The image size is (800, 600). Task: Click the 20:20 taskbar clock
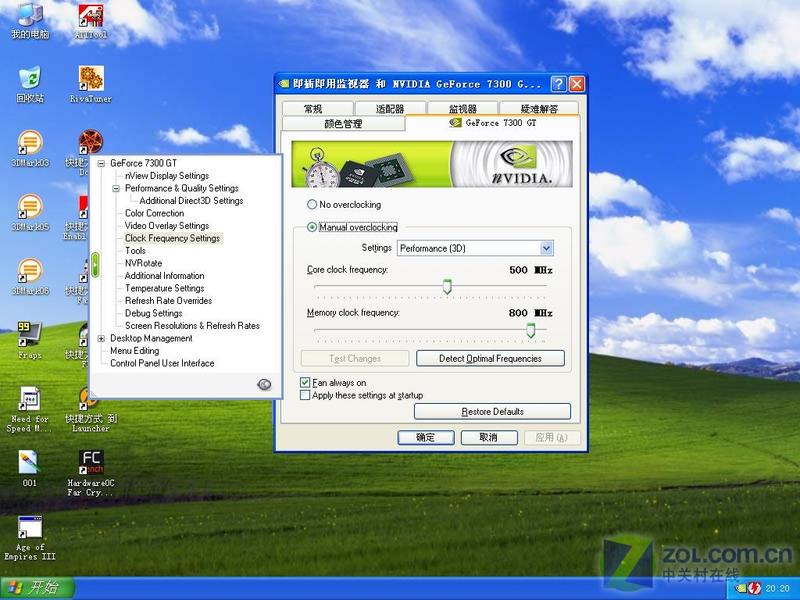click(x=777, y=589)
